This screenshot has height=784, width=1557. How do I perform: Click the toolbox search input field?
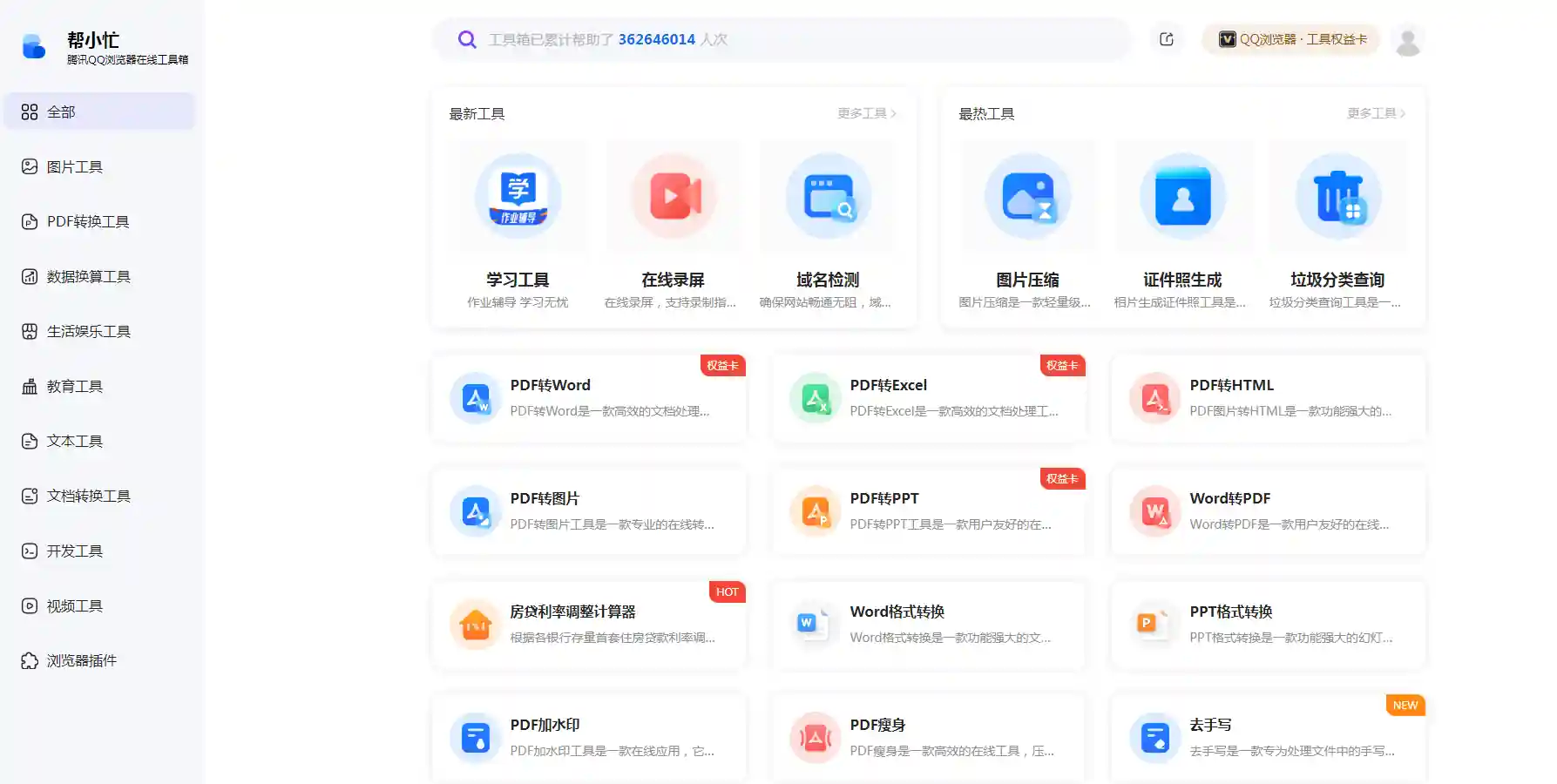(784, 39)
